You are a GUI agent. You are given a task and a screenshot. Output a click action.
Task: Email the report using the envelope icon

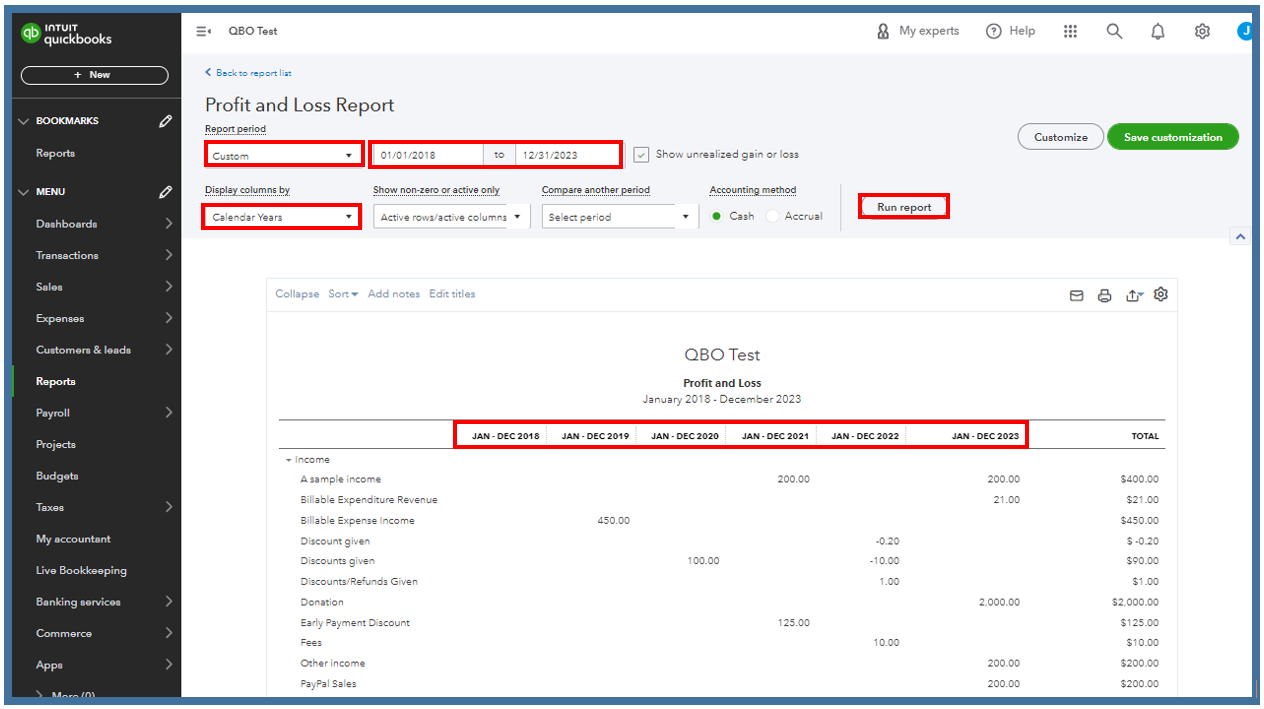(x=1077, y=296)
